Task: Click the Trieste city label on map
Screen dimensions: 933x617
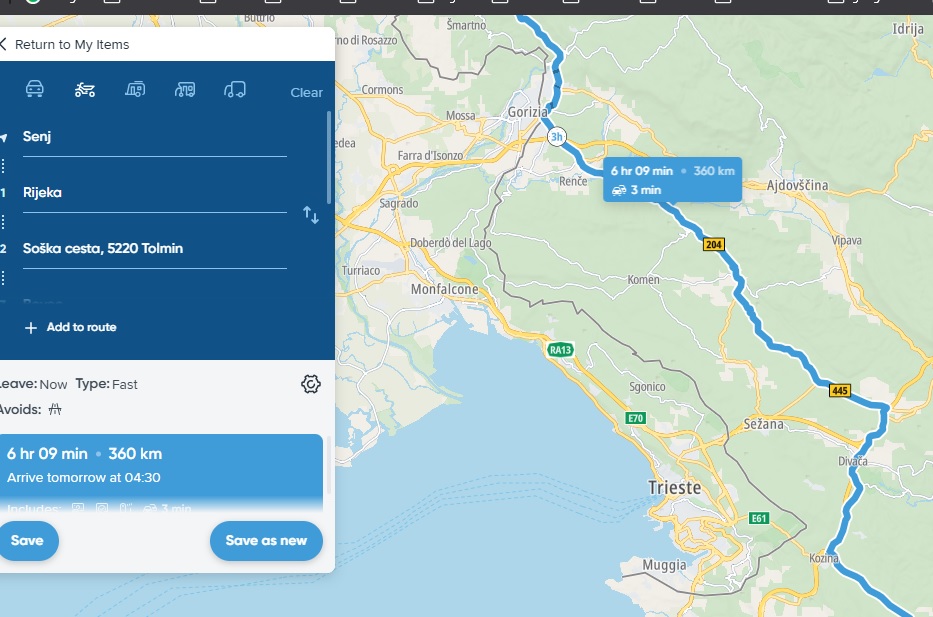Action: point(674,488)
